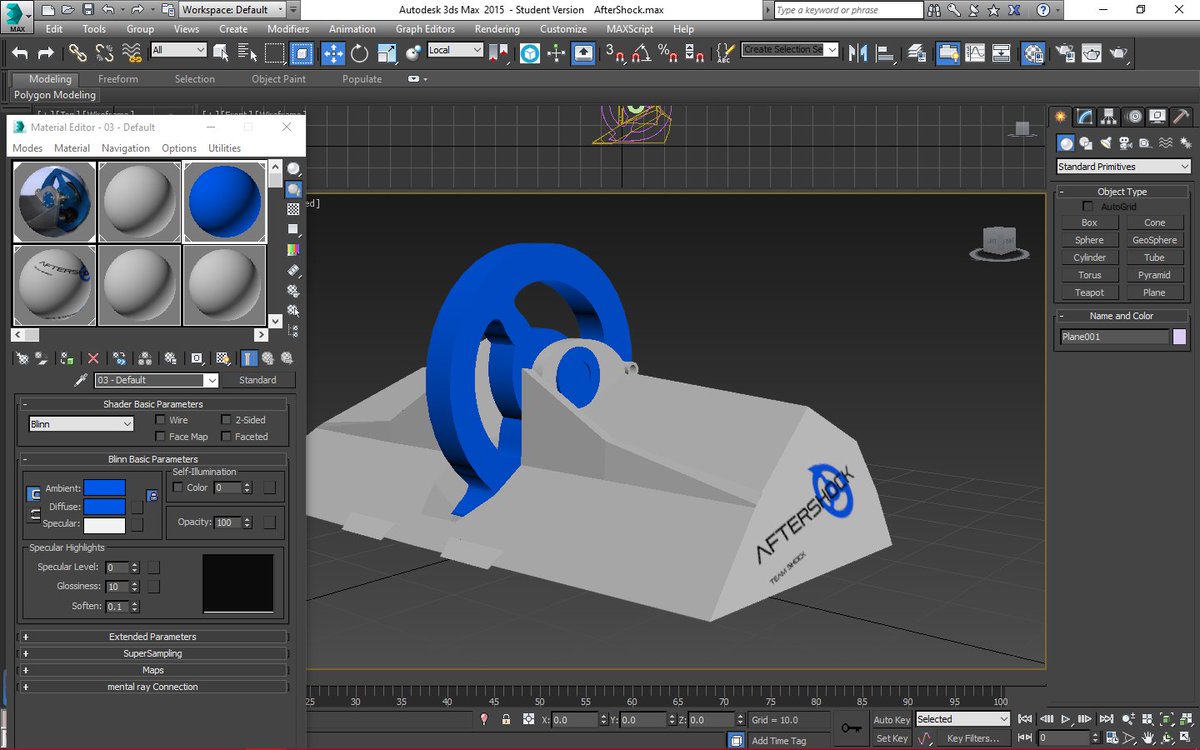The image size is (1200, 750).
Task: Select the Select and Move tool
Action: click(x=332, y=53)
